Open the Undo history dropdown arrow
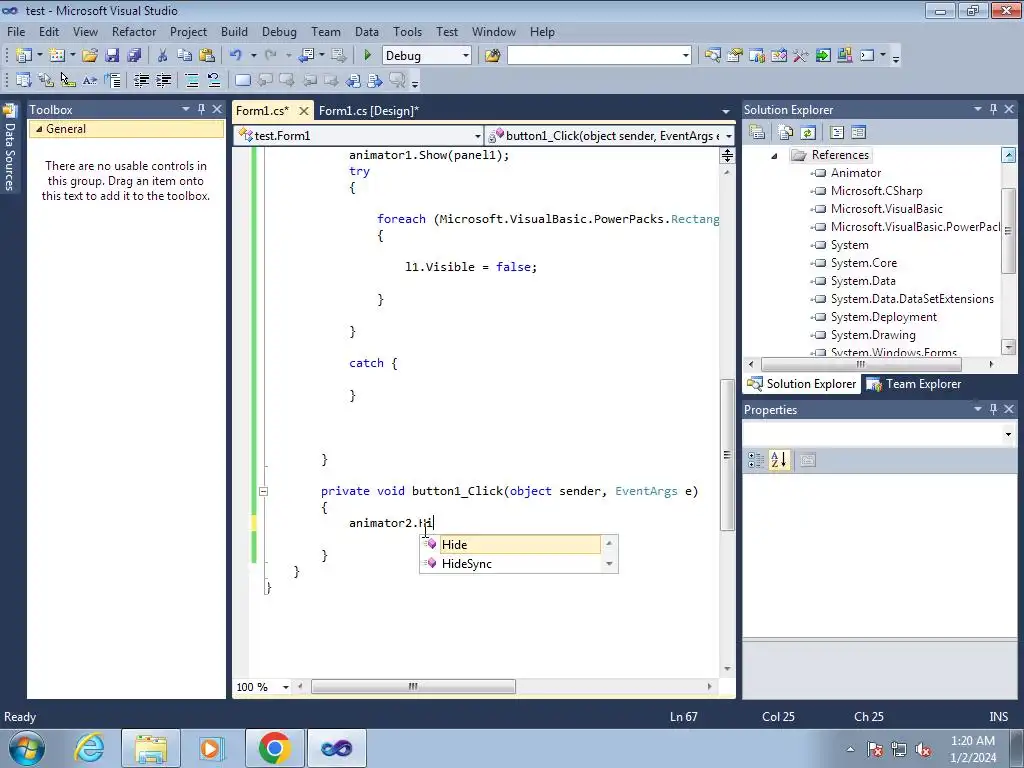 [253, 56]
